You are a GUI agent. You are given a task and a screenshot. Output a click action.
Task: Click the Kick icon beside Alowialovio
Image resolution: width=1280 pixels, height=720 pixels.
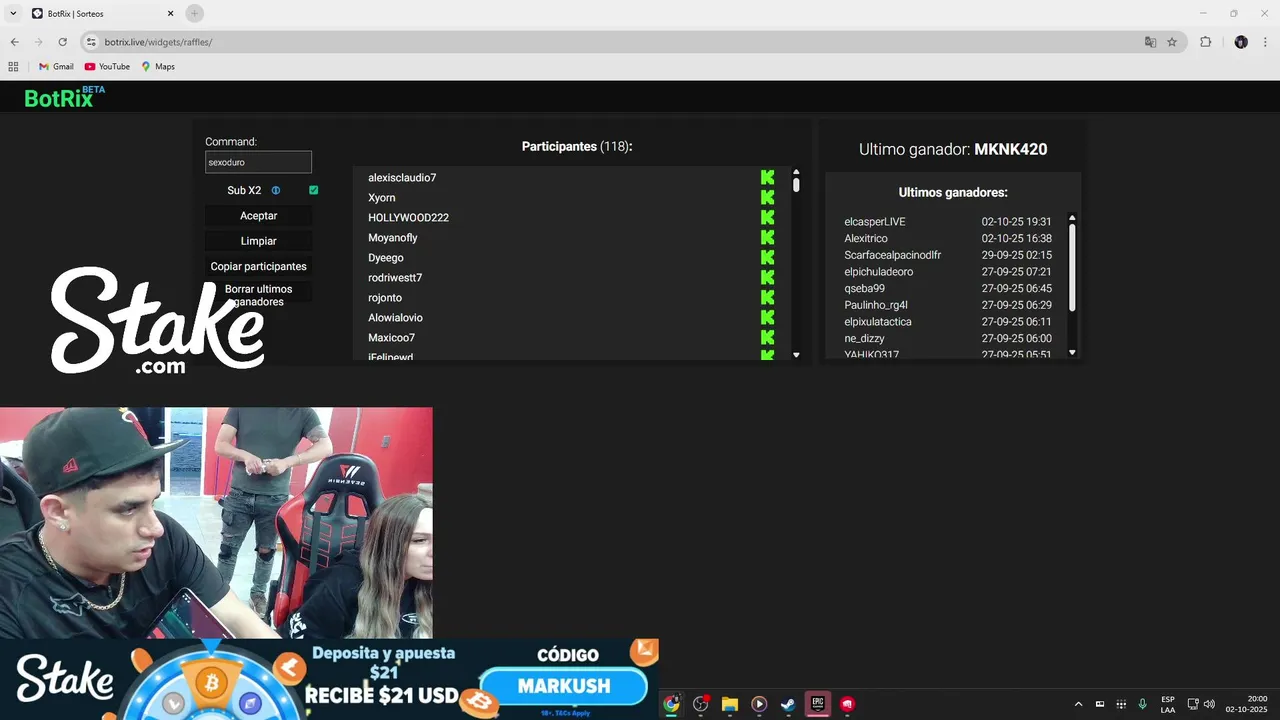[767, 318]
